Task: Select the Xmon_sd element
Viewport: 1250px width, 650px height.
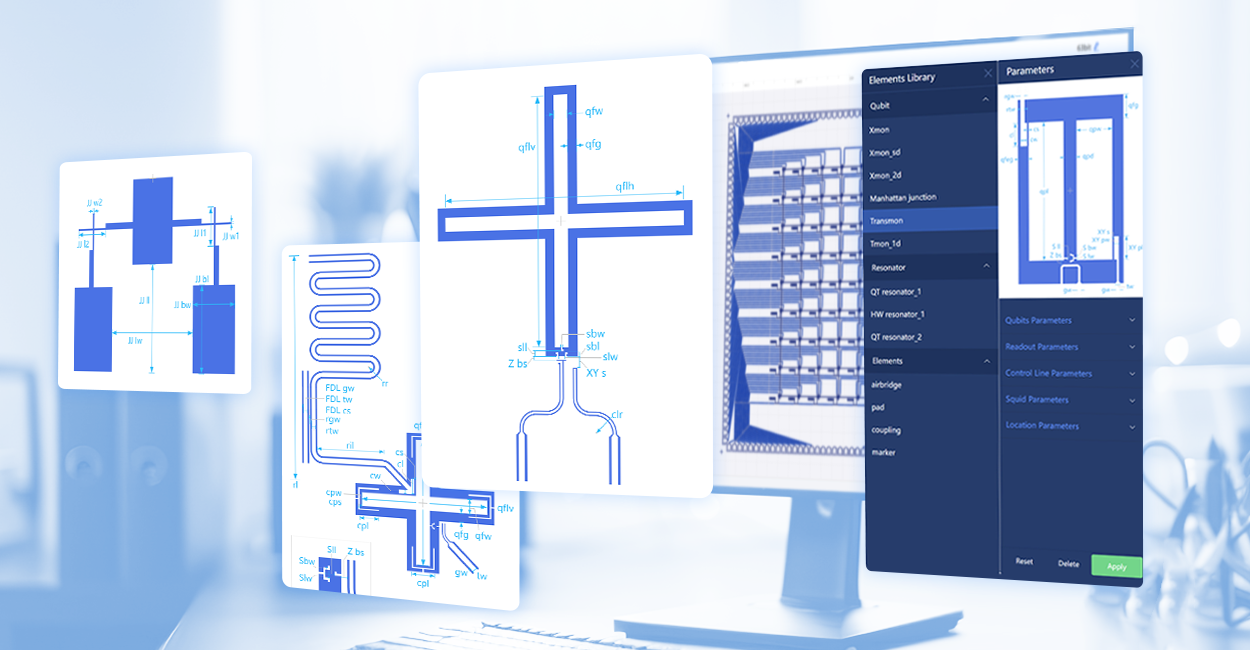Action: (906, 151)
